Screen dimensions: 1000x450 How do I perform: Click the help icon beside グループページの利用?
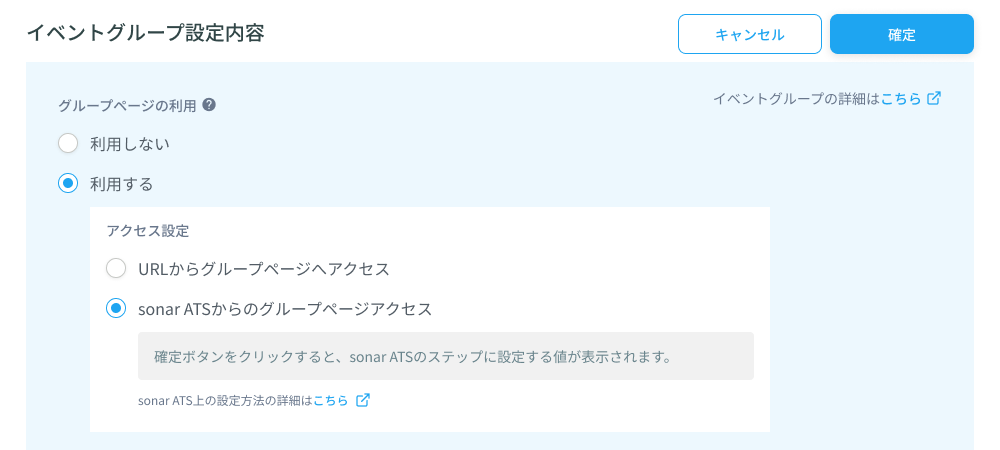[x=209, y=105]
